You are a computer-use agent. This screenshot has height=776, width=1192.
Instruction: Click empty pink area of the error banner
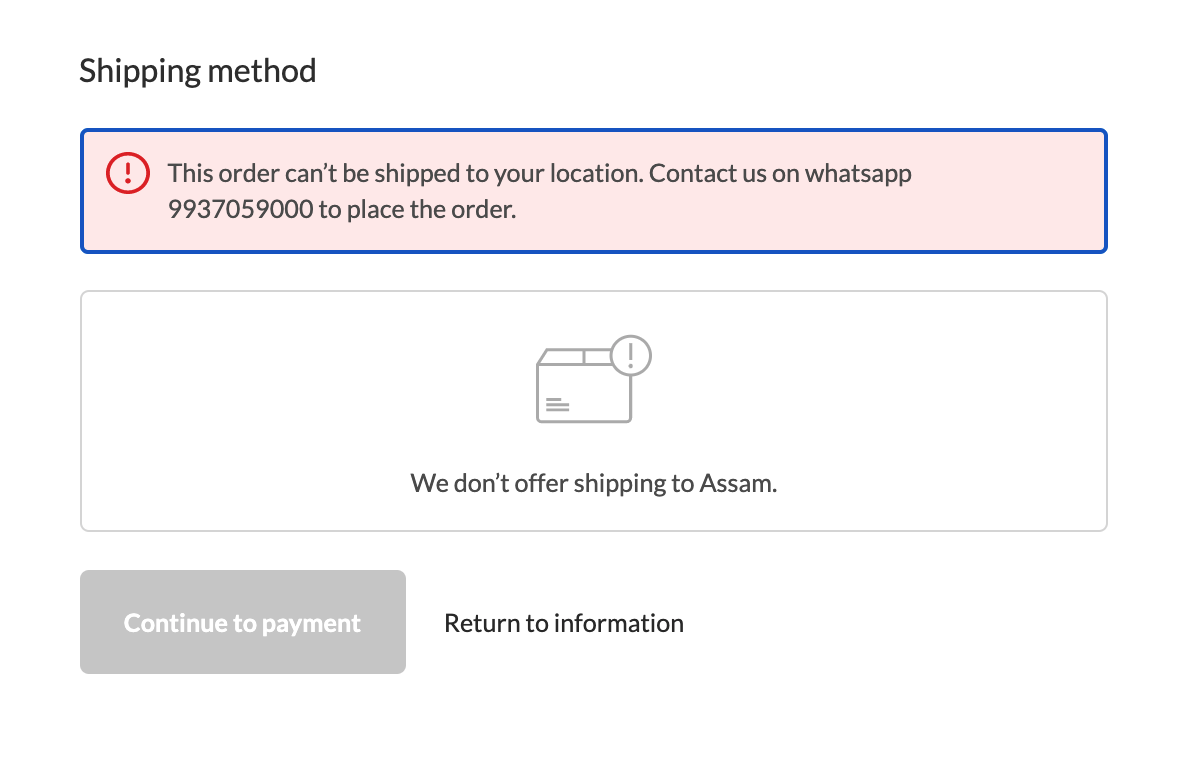(1003, 209)
